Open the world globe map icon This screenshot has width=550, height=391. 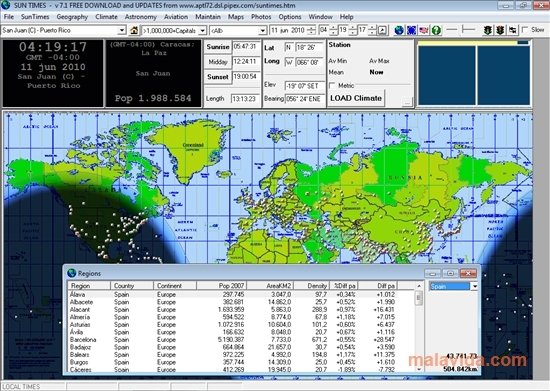[x=399, y=31]
